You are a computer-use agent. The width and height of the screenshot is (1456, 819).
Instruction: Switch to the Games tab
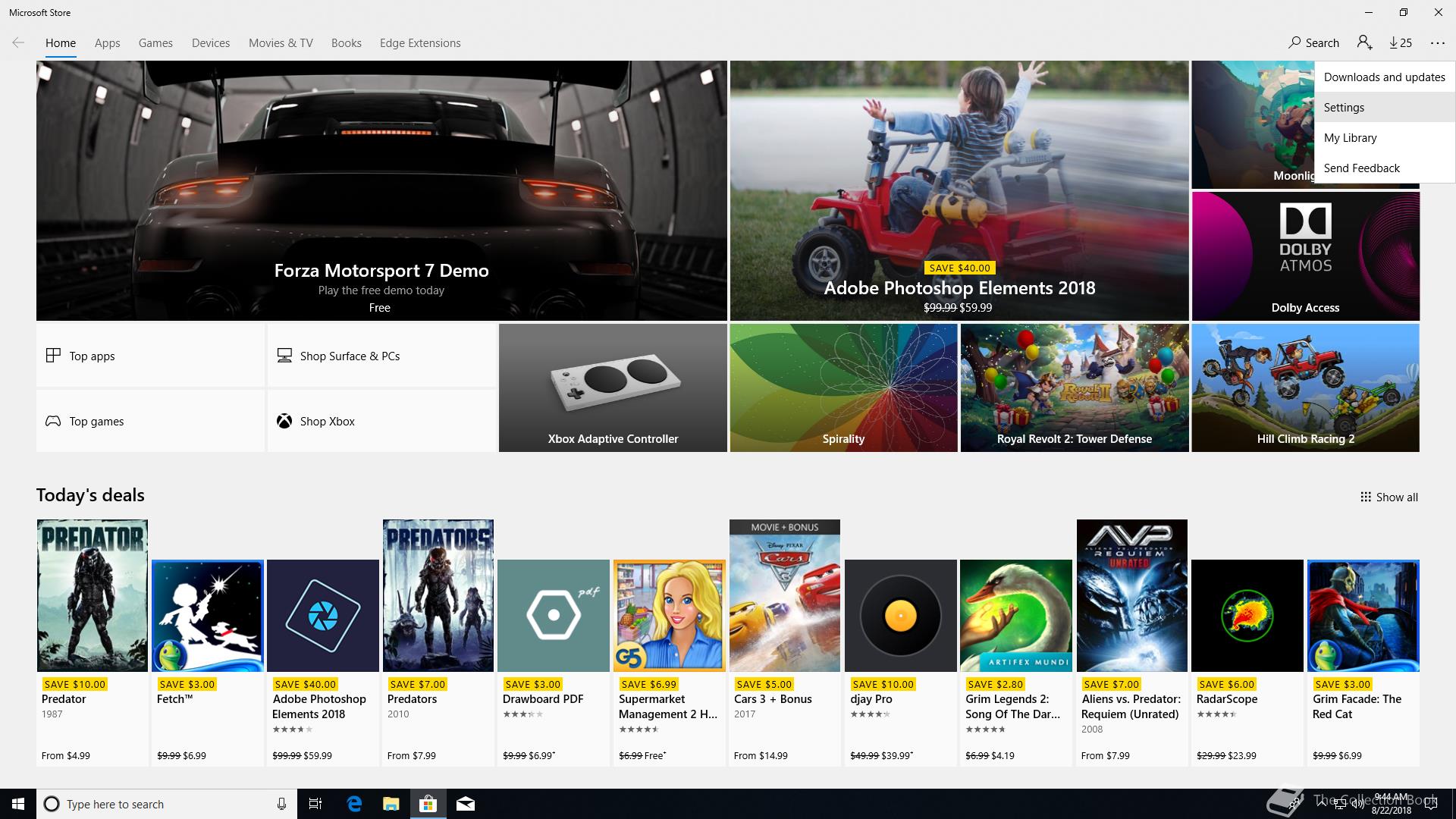[x=155, y=43]
